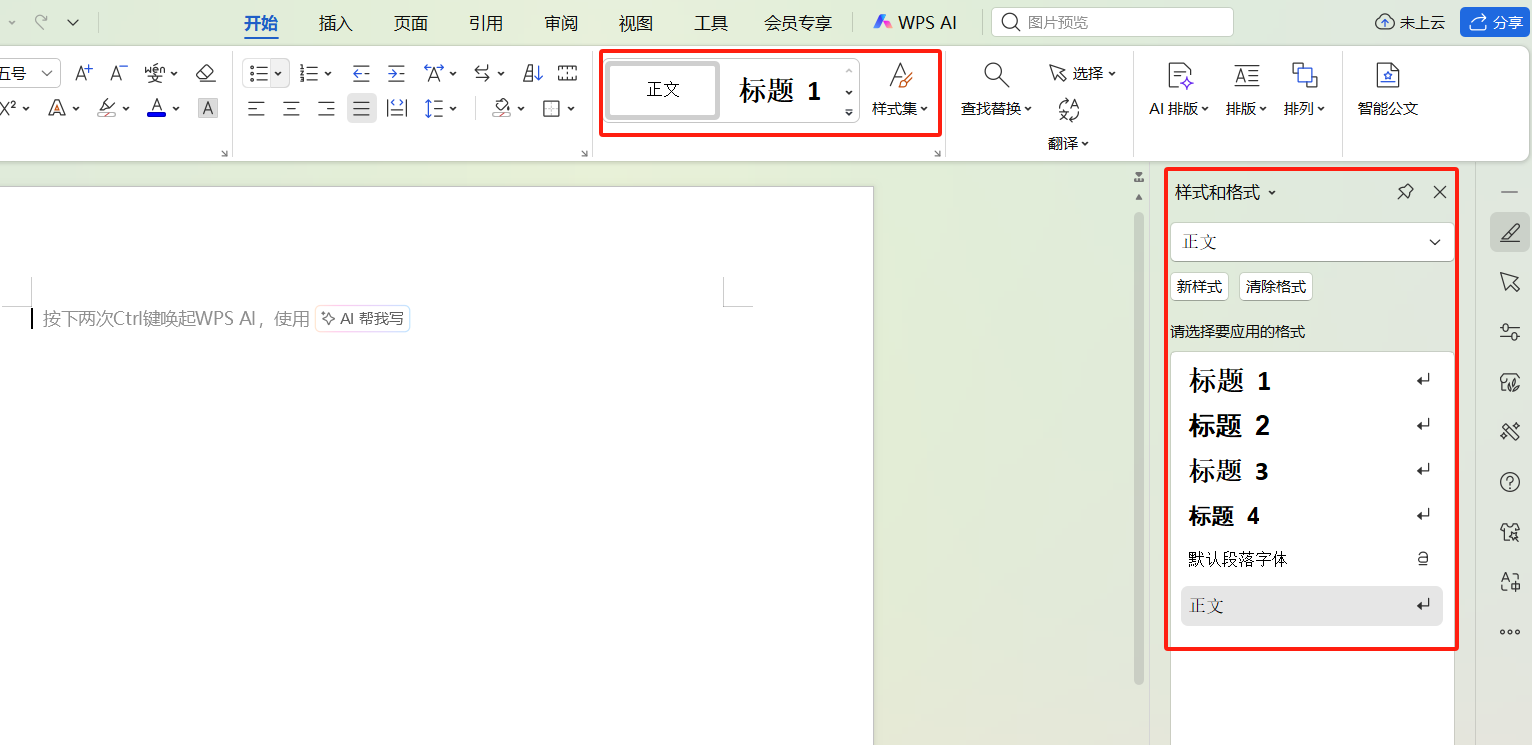Select the clear formatting eraser icon
The width and height of the screenshot is (1532, 745).
click(205, 72)
